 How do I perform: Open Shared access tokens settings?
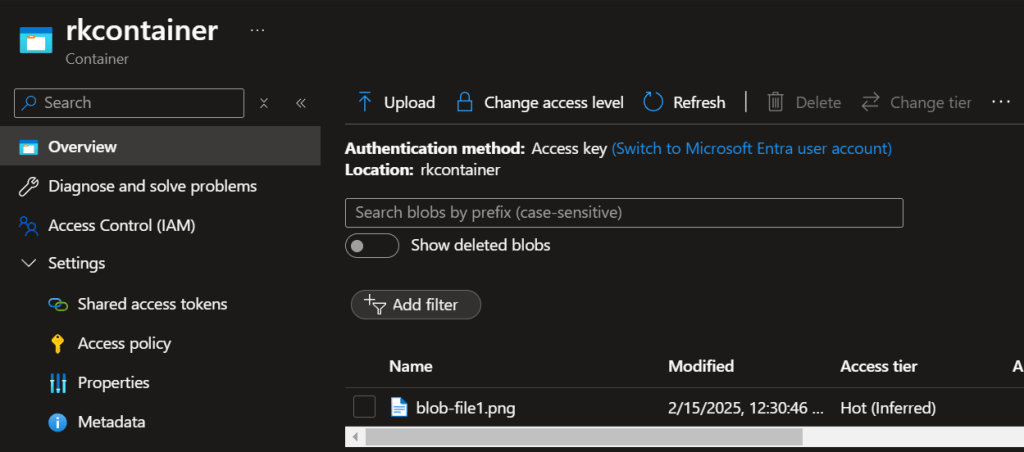152,304
